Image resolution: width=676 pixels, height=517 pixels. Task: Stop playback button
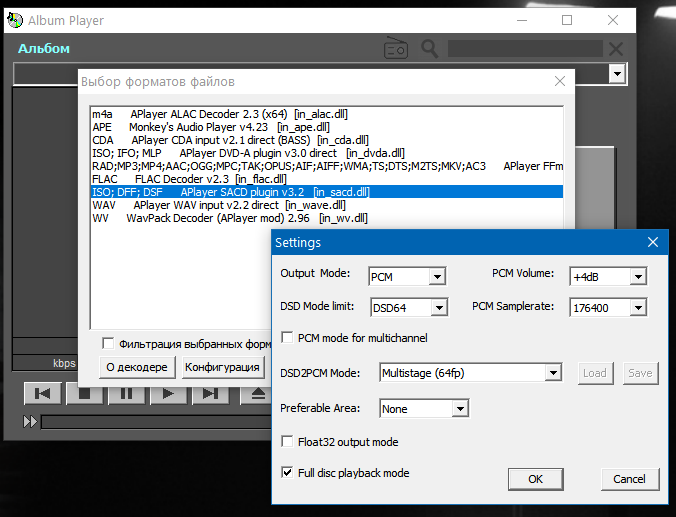84,393
